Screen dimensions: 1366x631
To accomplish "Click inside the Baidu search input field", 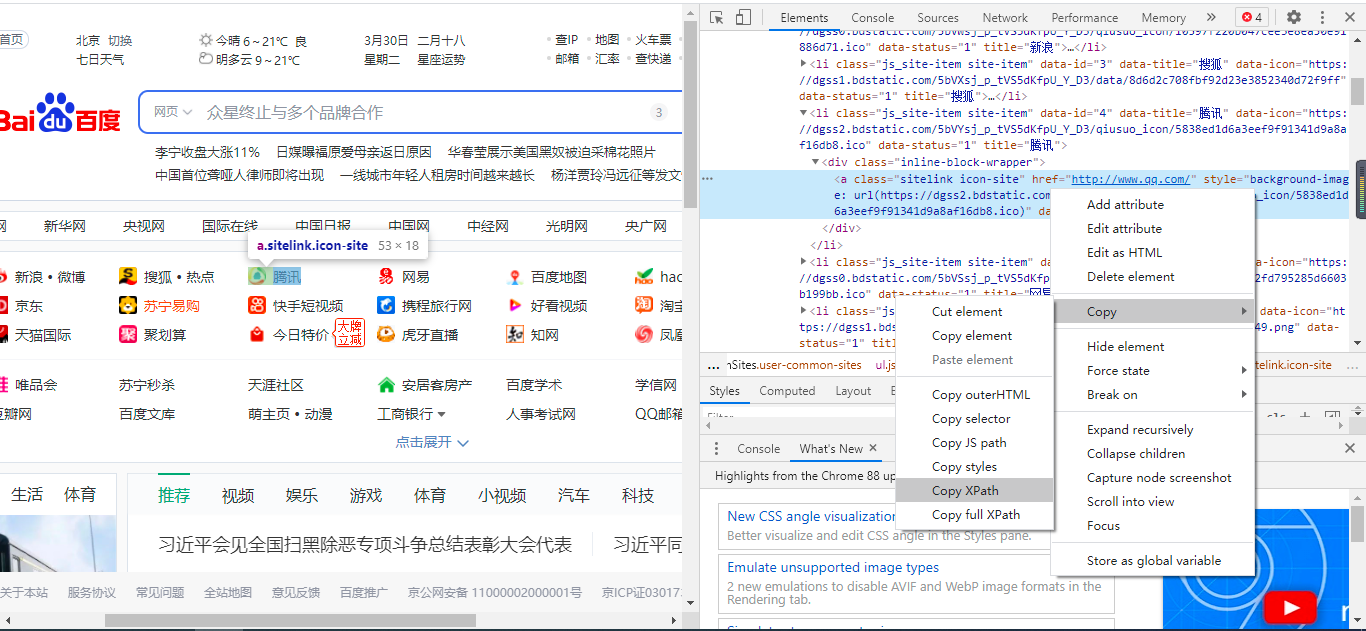I will pyautogui.click(x=400, y=112).
